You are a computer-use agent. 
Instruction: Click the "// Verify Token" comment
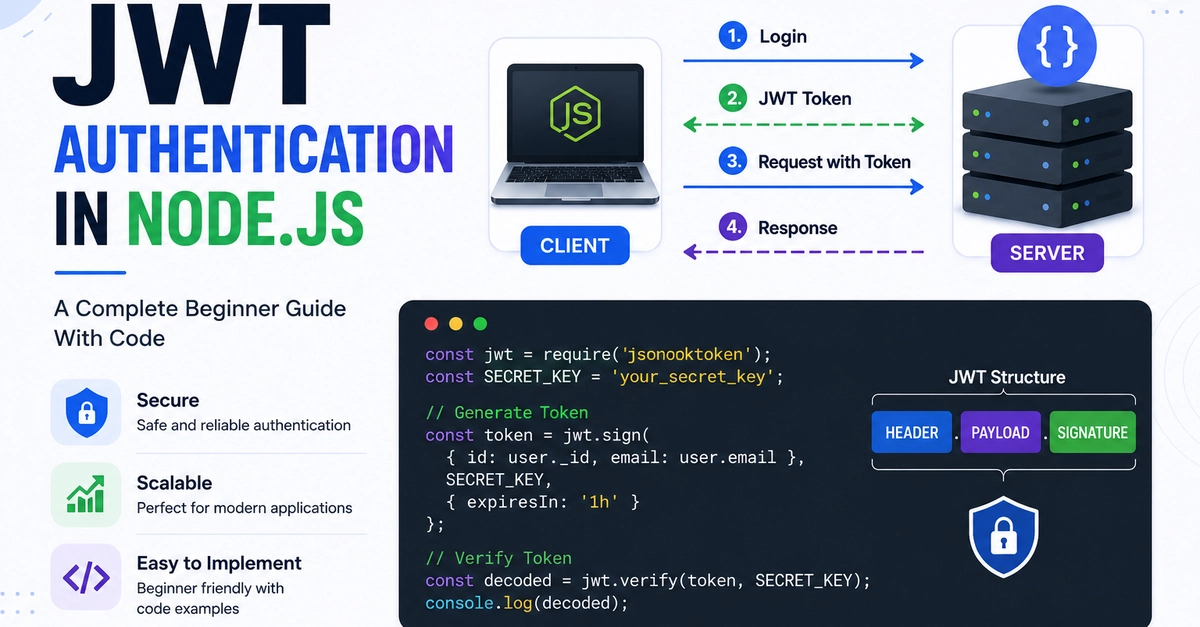pos(498,558)
